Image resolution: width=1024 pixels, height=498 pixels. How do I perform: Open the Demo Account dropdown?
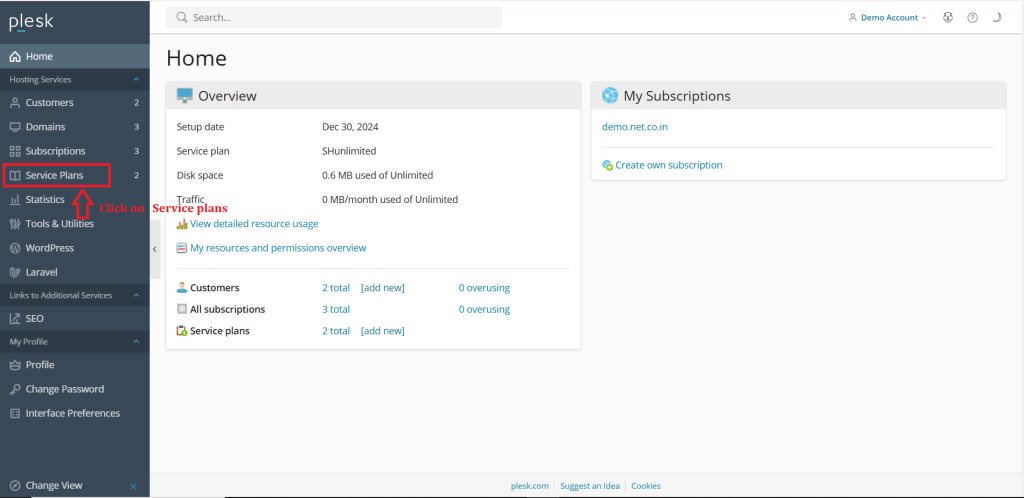tap(887, 18)
